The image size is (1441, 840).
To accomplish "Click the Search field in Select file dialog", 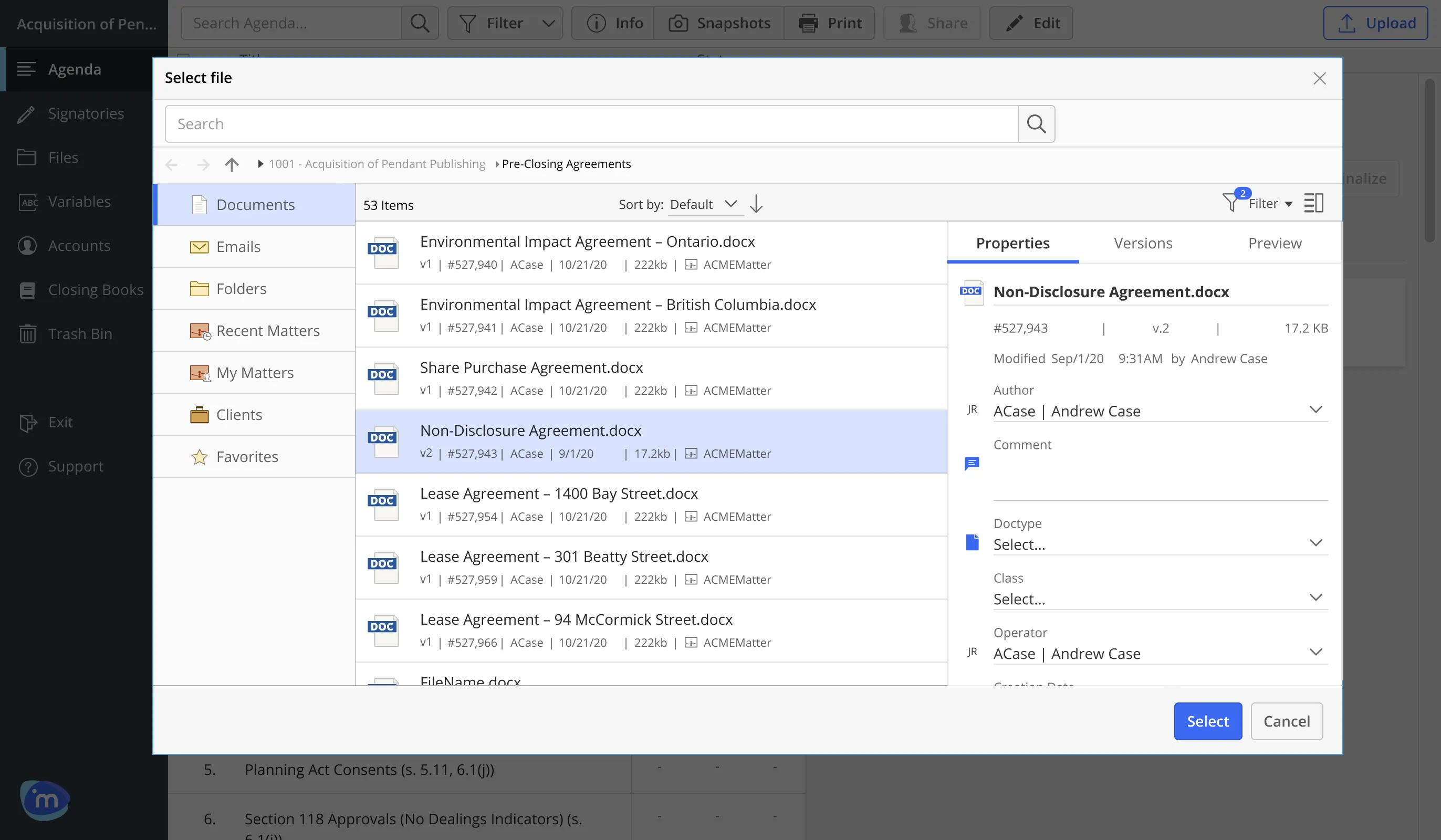I will (591, 123).
